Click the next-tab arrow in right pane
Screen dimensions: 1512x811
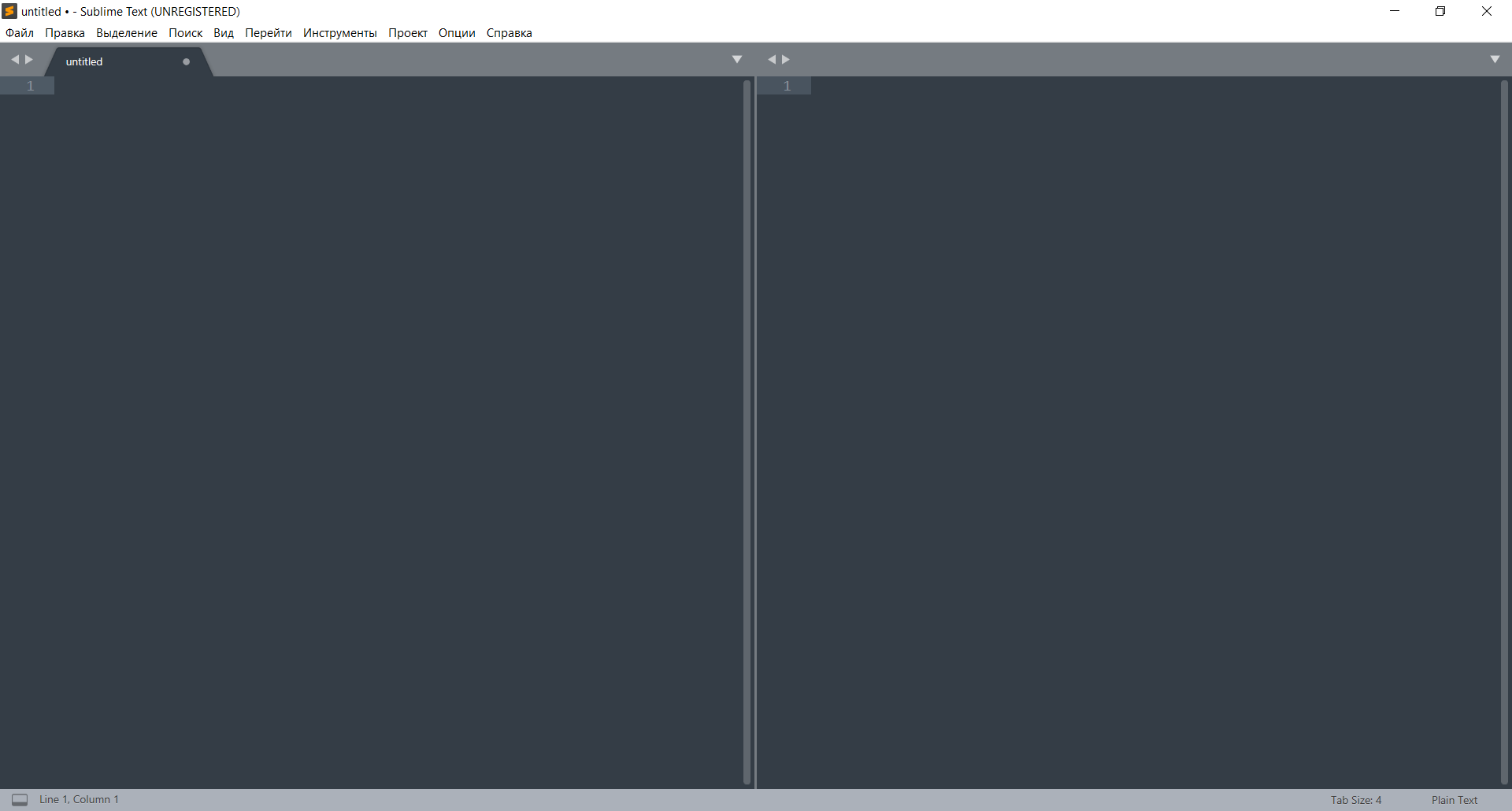click(x=786, y=59)
